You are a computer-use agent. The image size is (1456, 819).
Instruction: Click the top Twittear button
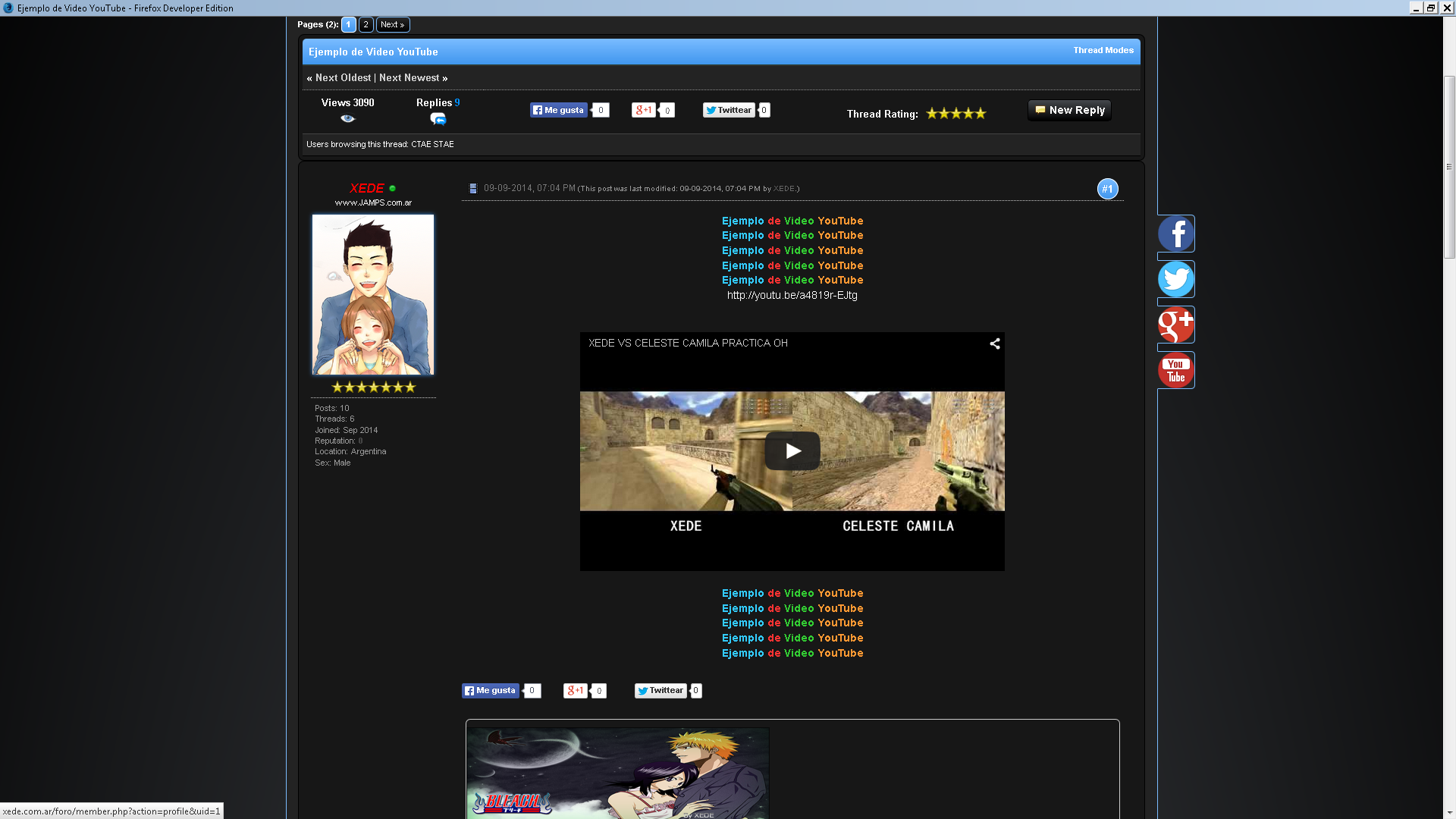(728, 110)
